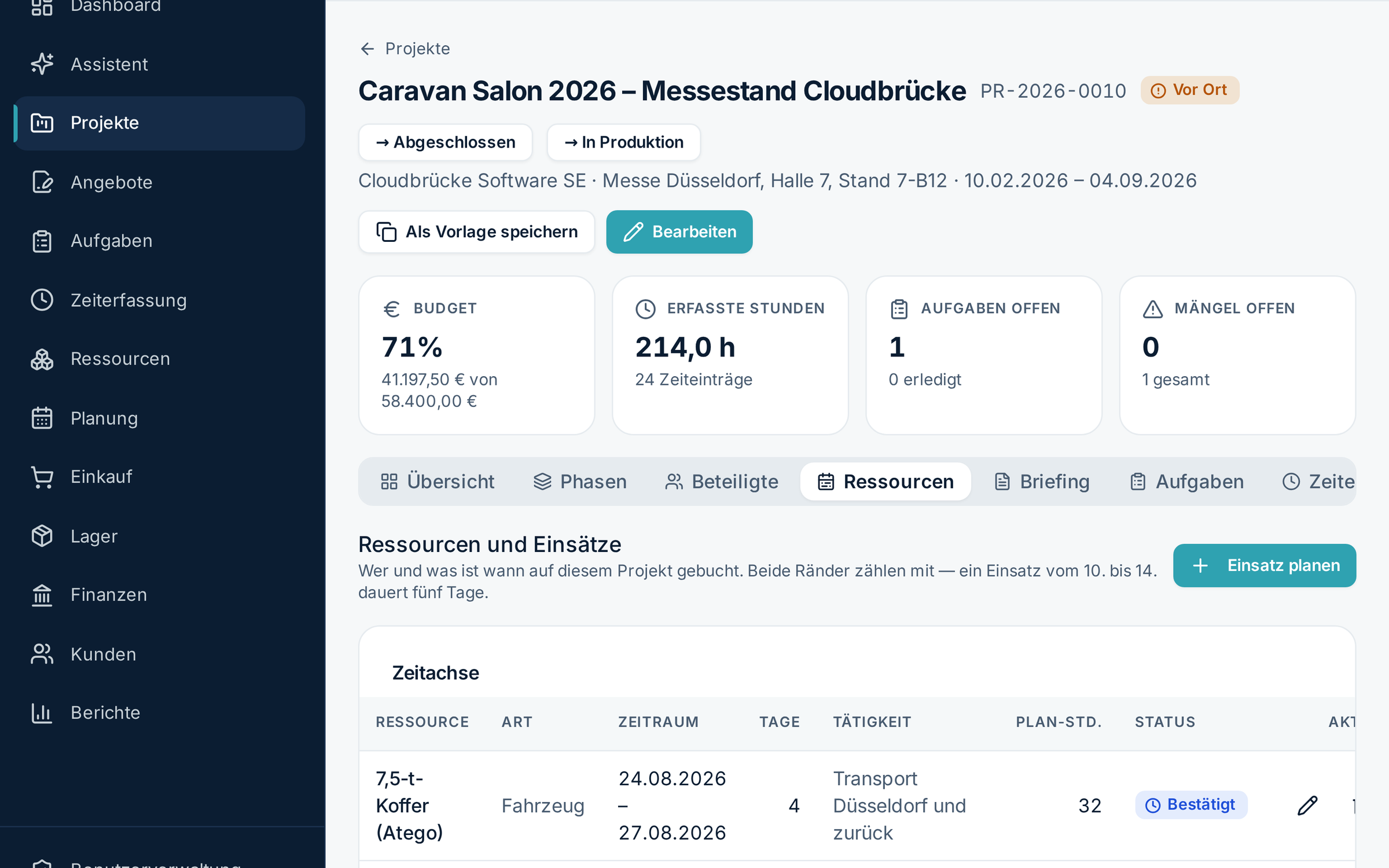Open Angebote via its document-pen icon
1389x868 pixels.
pyautogui.click(x=42, y=182)
